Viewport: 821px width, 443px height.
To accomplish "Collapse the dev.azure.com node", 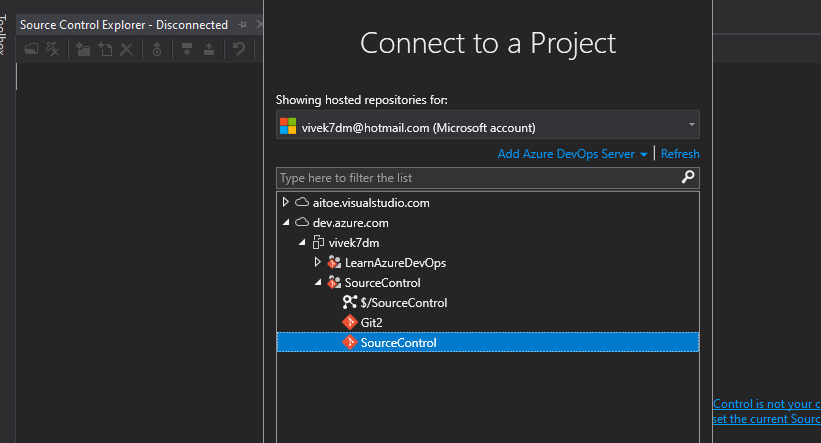I will (286, 222).
